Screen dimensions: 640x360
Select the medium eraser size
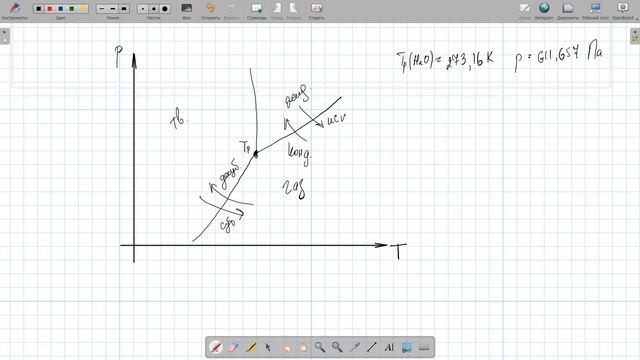pos(154,9)
